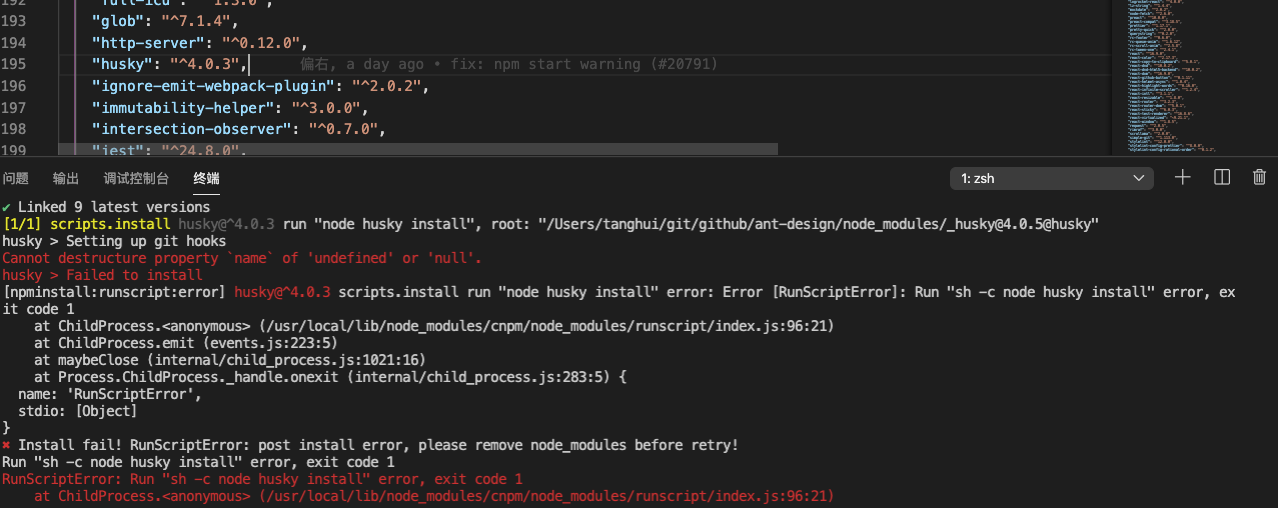
Task: Switch to the 输出 tab
Action: pyautogui.click(x=66, y=178)
